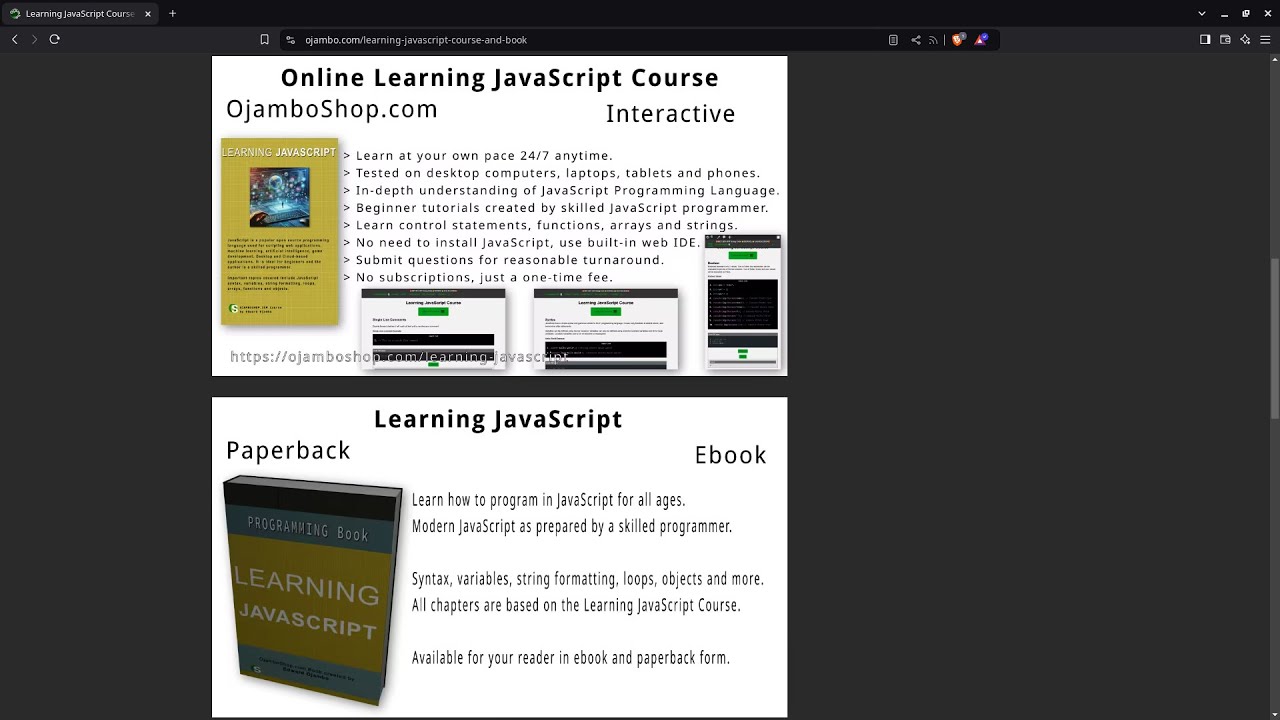Open Brave Rewards triangle icon
1280x720 pixels.
982,40
